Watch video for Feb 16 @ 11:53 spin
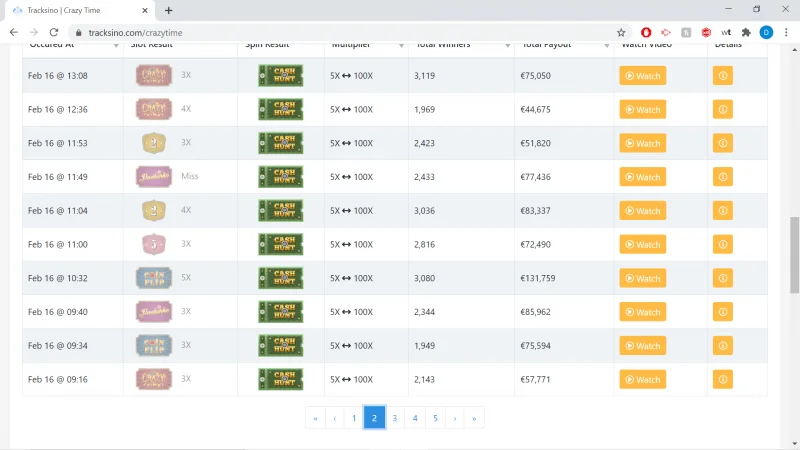 pyautogui.click(x=643, y=143)
